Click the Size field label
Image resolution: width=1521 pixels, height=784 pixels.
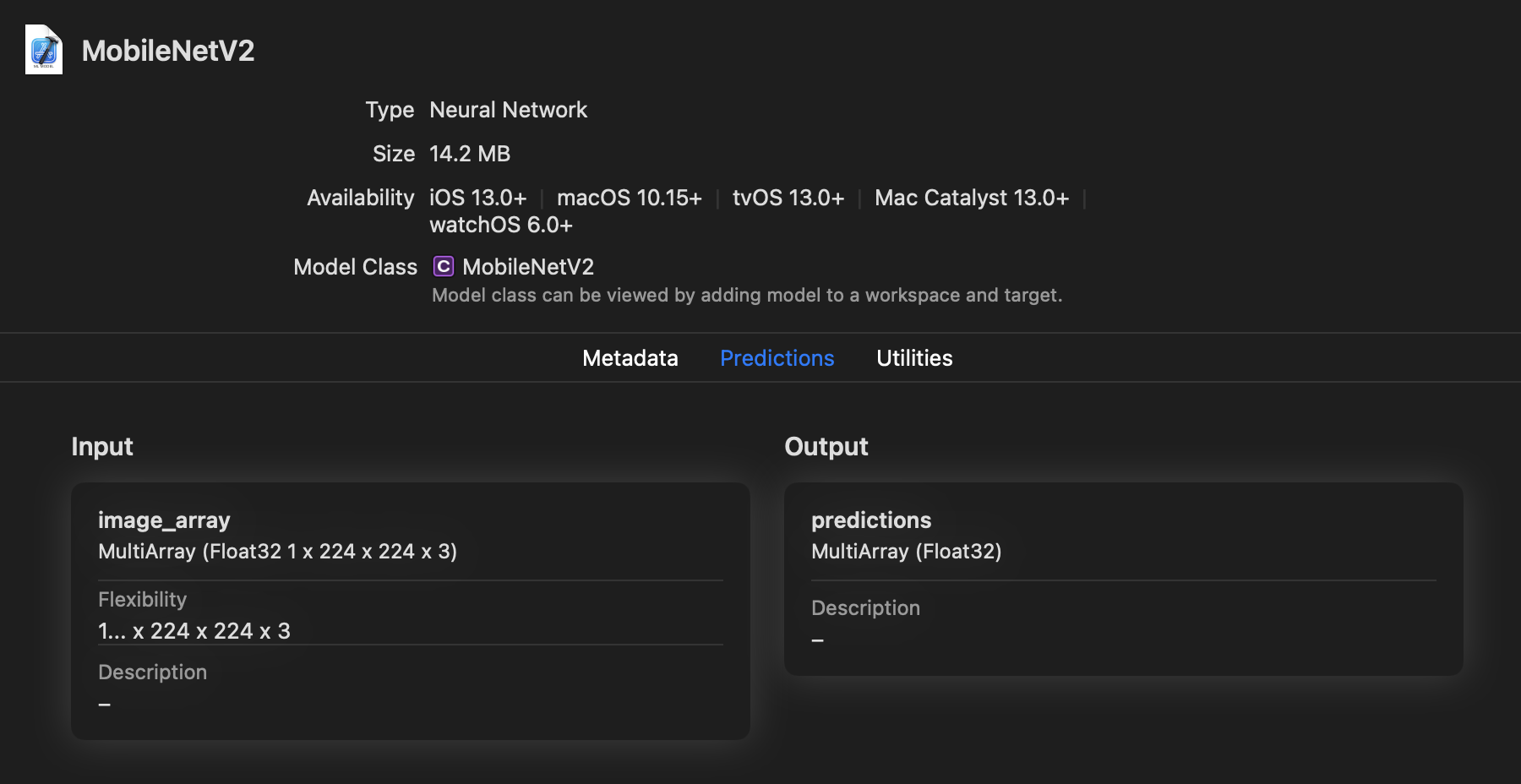[394, 154]
